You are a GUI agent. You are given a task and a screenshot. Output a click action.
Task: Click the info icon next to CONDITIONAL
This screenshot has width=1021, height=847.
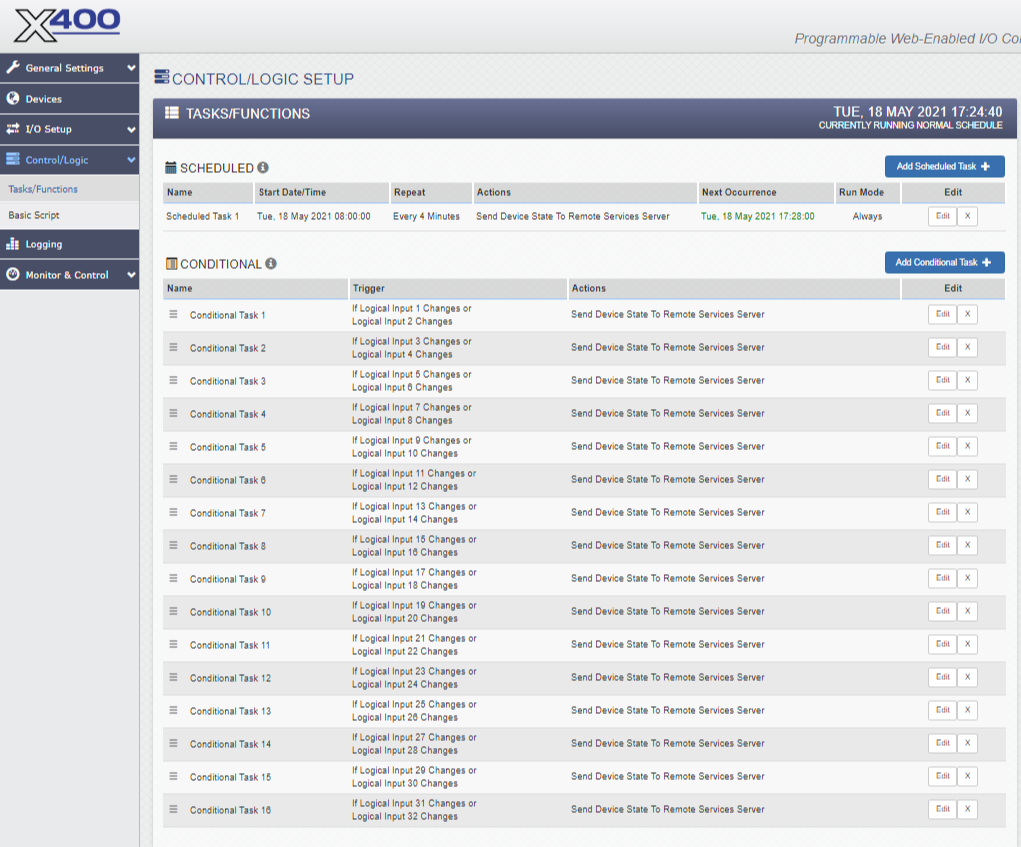pos(271,264)
